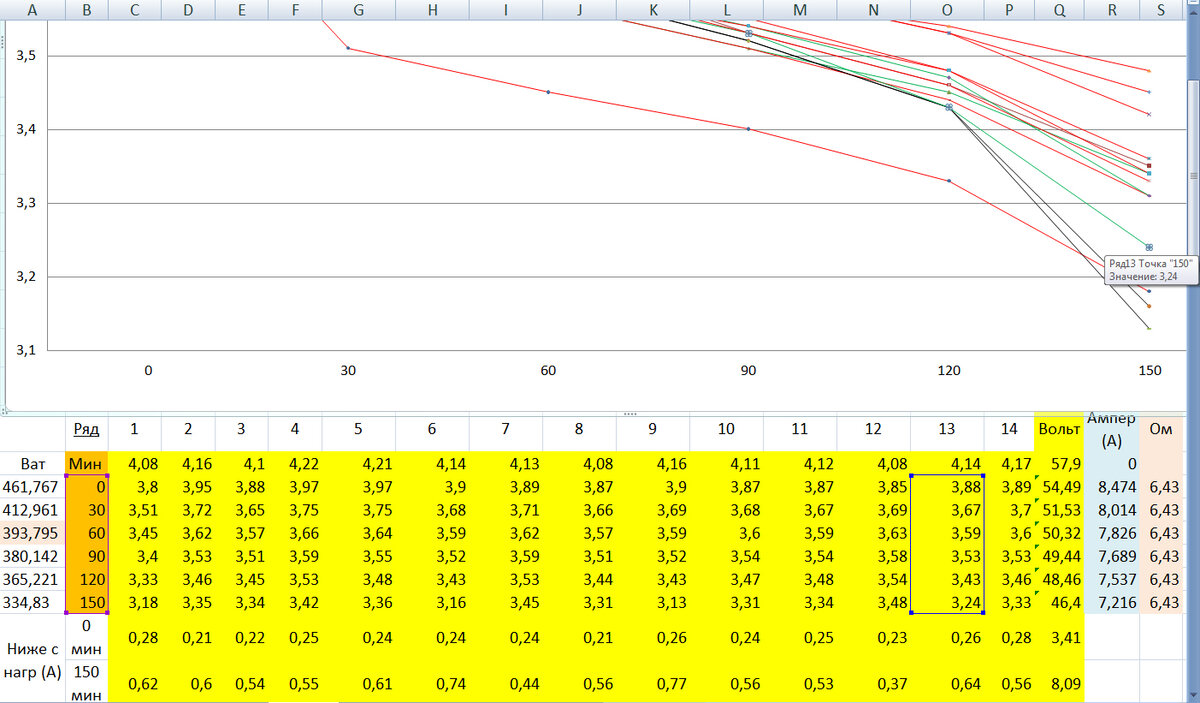Click the orange Мин cell
This screenshot has width=1200, height=703.
86,464
